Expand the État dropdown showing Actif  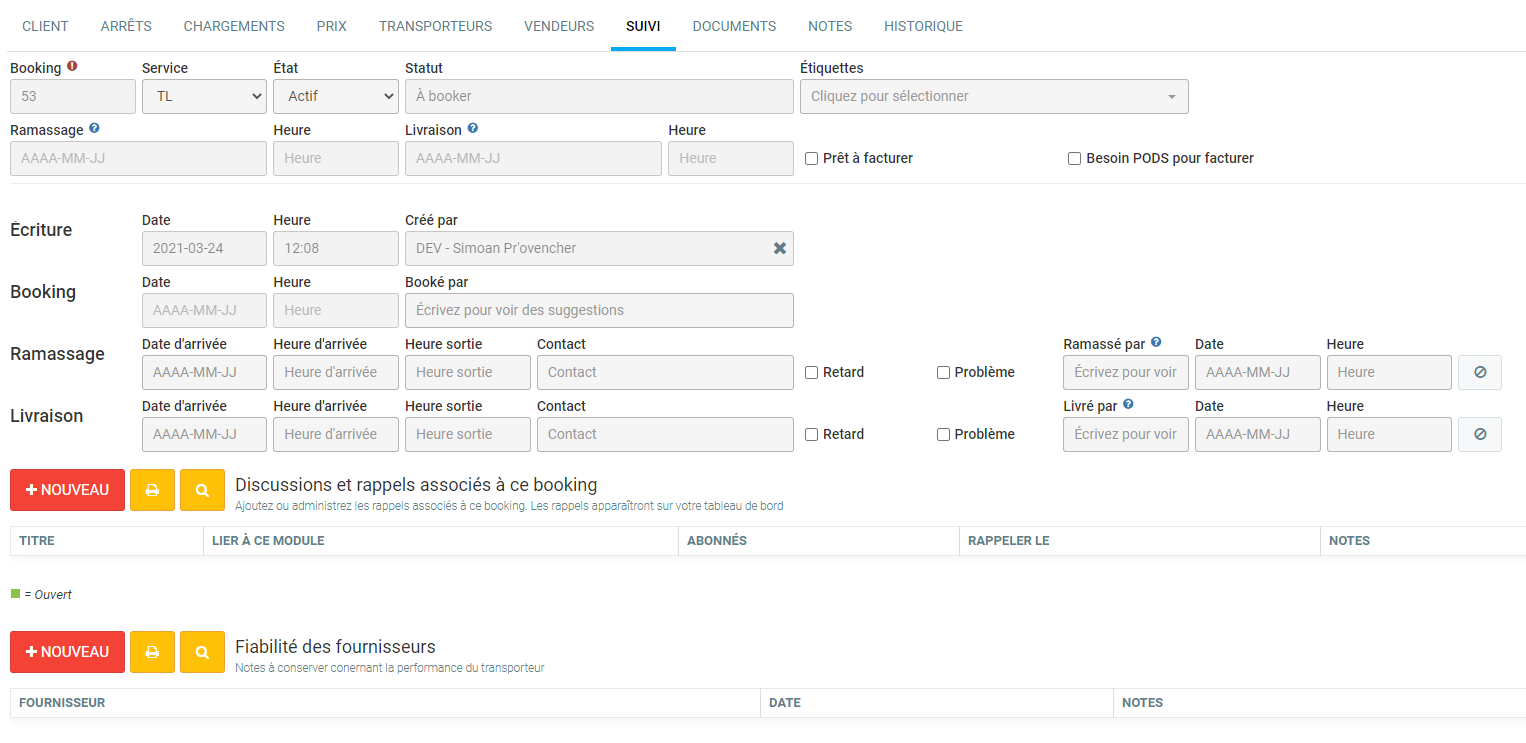[x=335, y=96]
